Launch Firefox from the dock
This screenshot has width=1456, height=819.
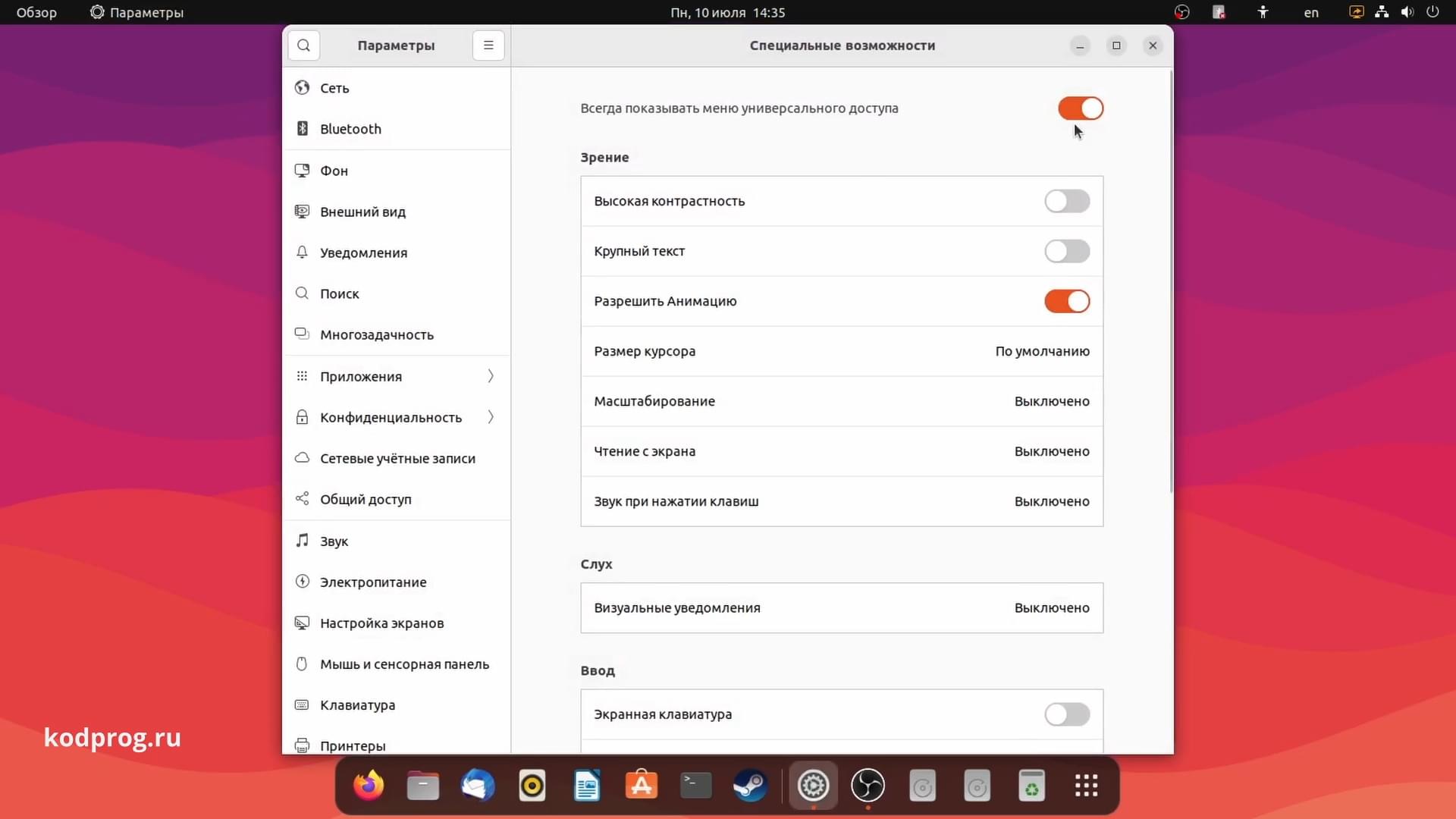369,786
